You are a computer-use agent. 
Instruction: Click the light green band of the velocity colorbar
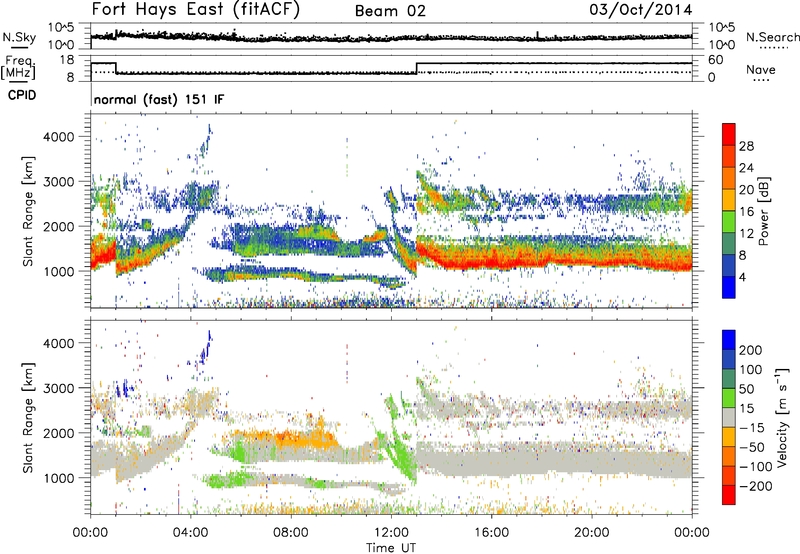point(729,398)
